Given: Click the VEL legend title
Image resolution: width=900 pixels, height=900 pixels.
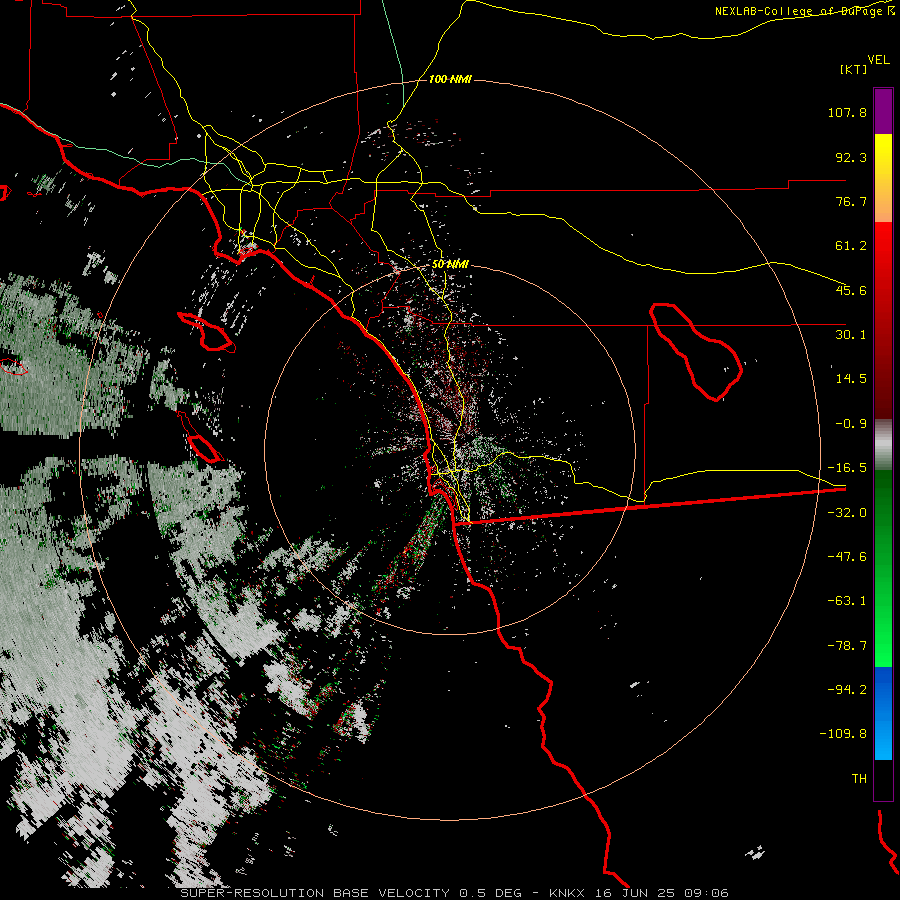Looking at the screenshot, I should (878, 60).
